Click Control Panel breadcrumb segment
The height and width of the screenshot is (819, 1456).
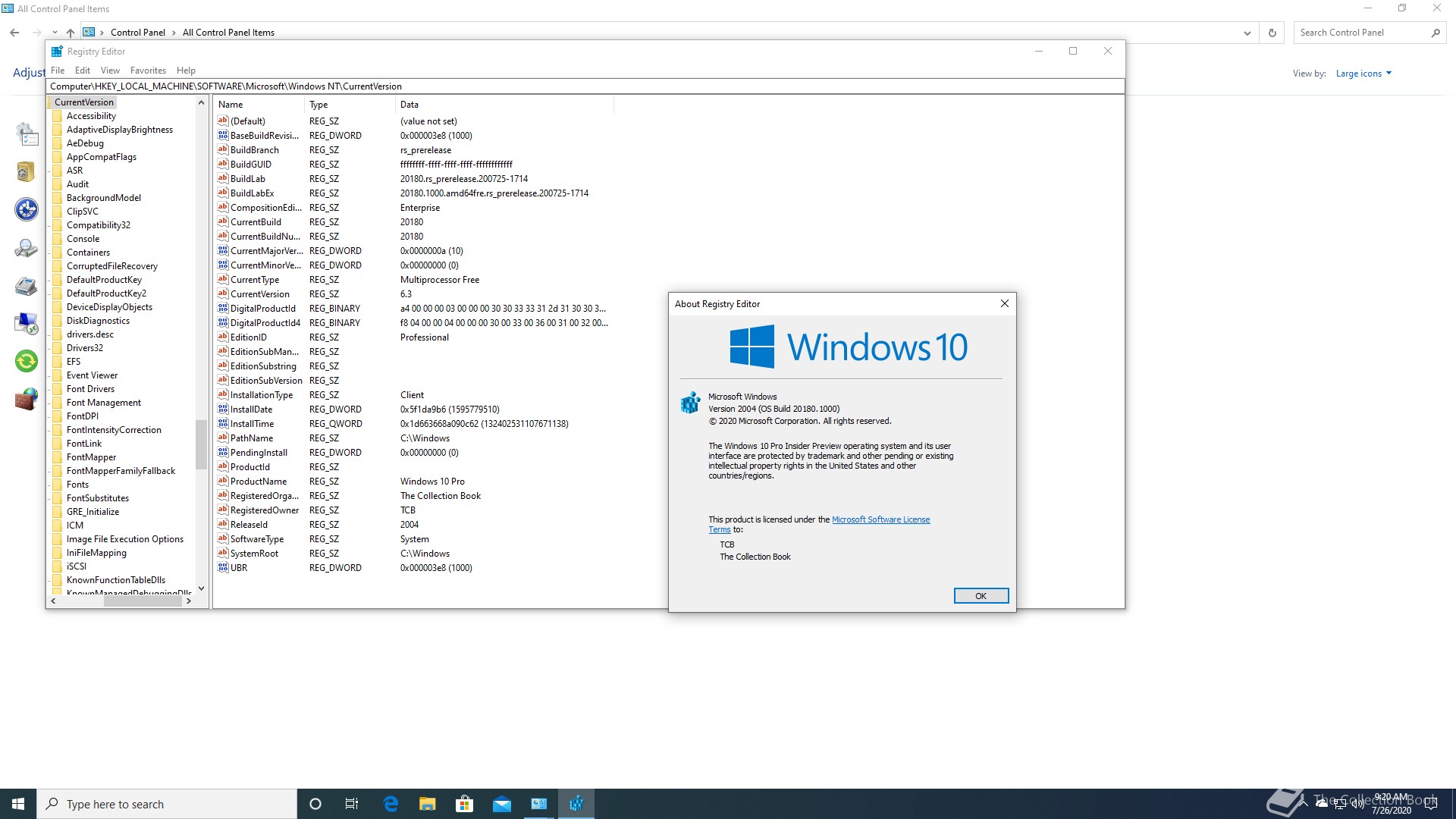pyautogui.click(x=138, y=33)
